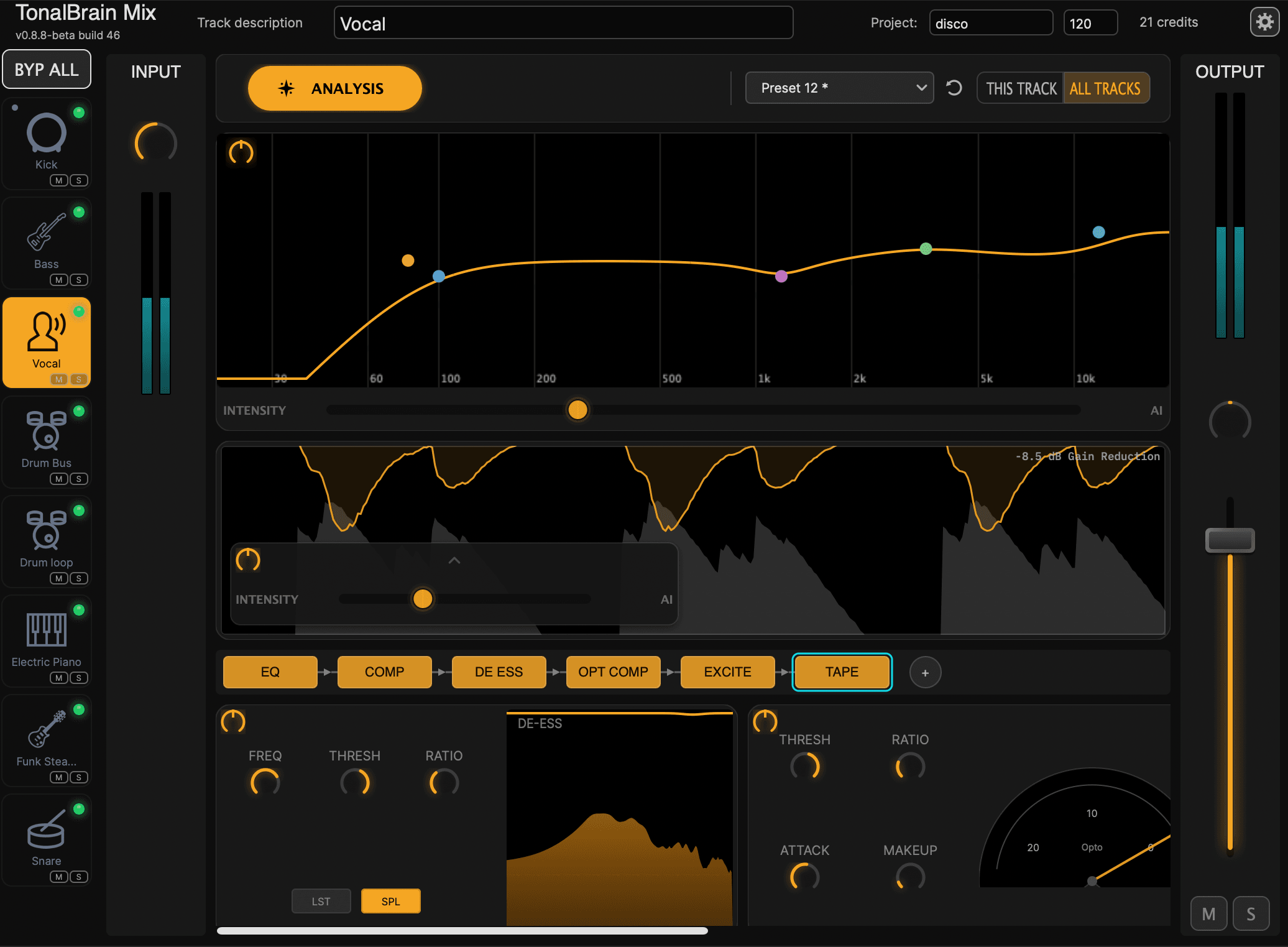1288x947 pixels.
Task: Open the EQ module
Action: click(x=270, y=672)
